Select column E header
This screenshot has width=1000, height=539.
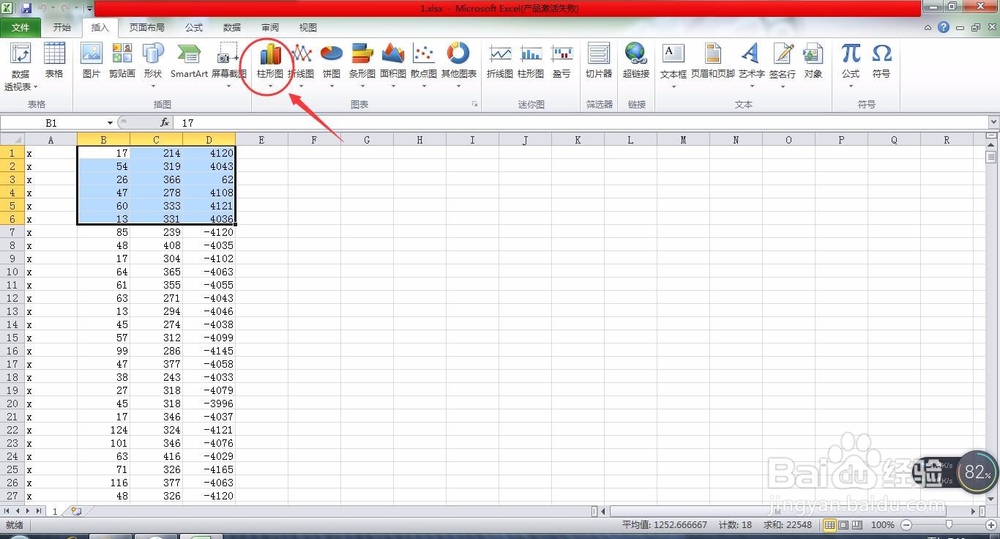pos(261,140)
